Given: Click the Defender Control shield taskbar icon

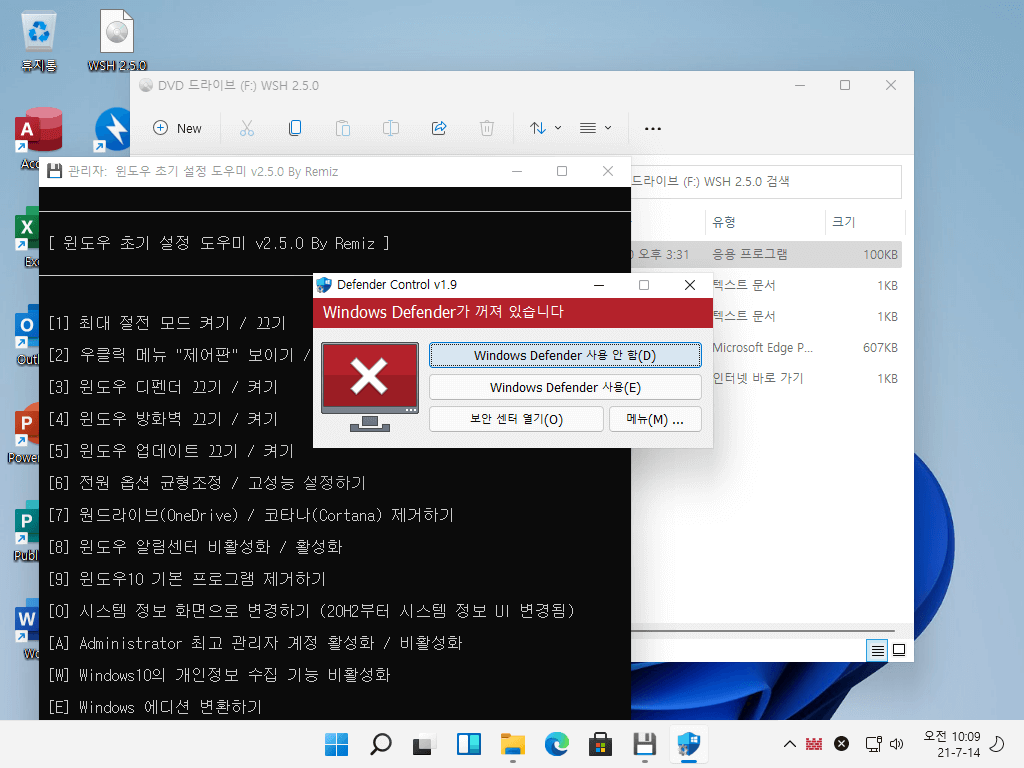Looking at the screenshot, I should [688, 744].
